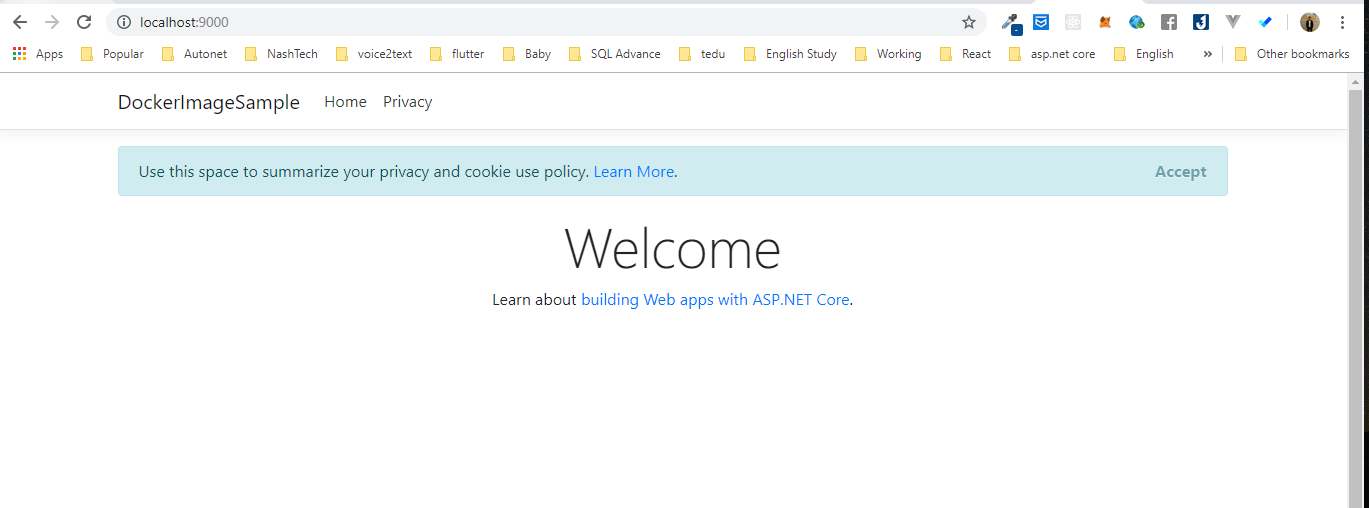Open the Vue devtools extension
The width and height of the screenshot is (1369, 508).
coord(1233,22)
